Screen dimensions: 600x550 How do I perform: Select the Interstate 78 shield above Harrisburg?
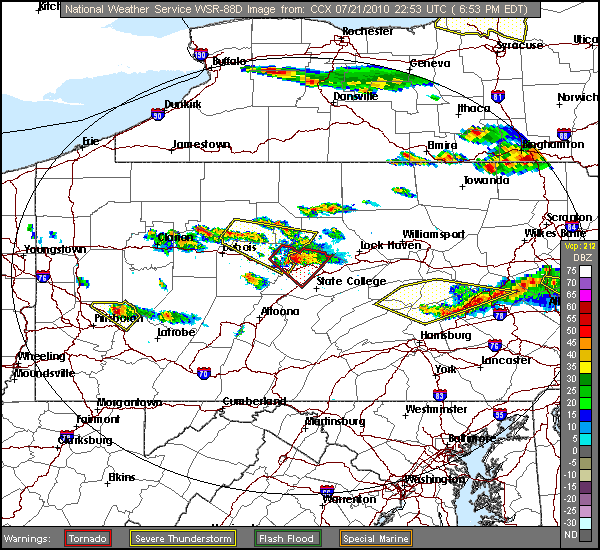[x=499, y=316]
